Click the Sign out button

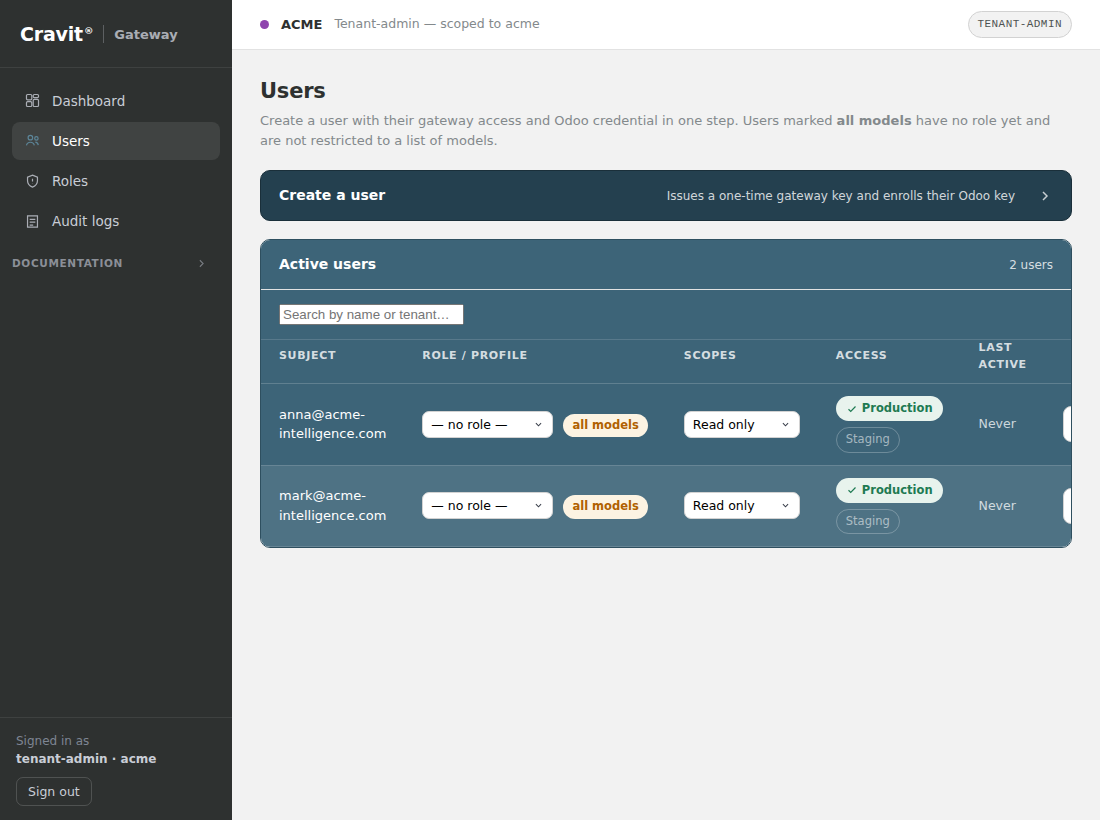click(54, 791)
